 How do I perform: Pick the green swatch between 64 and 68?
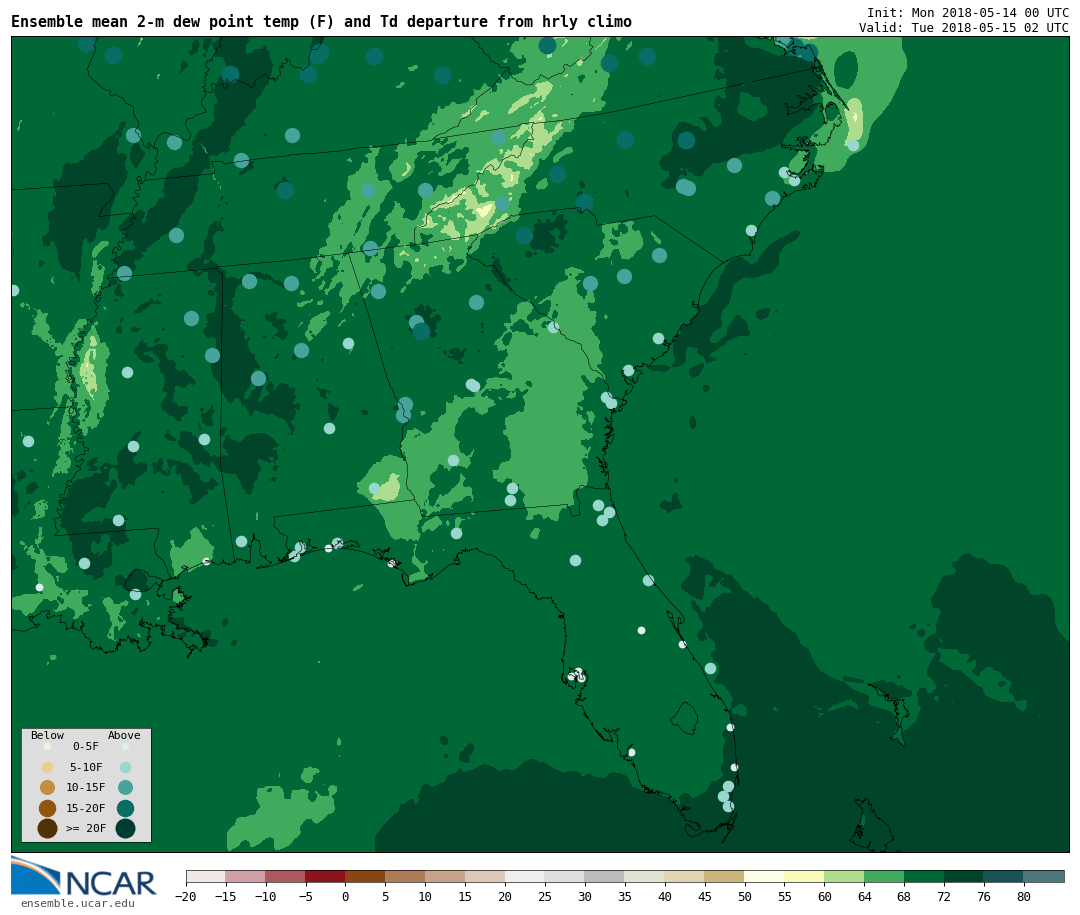[x=885, y=876]
